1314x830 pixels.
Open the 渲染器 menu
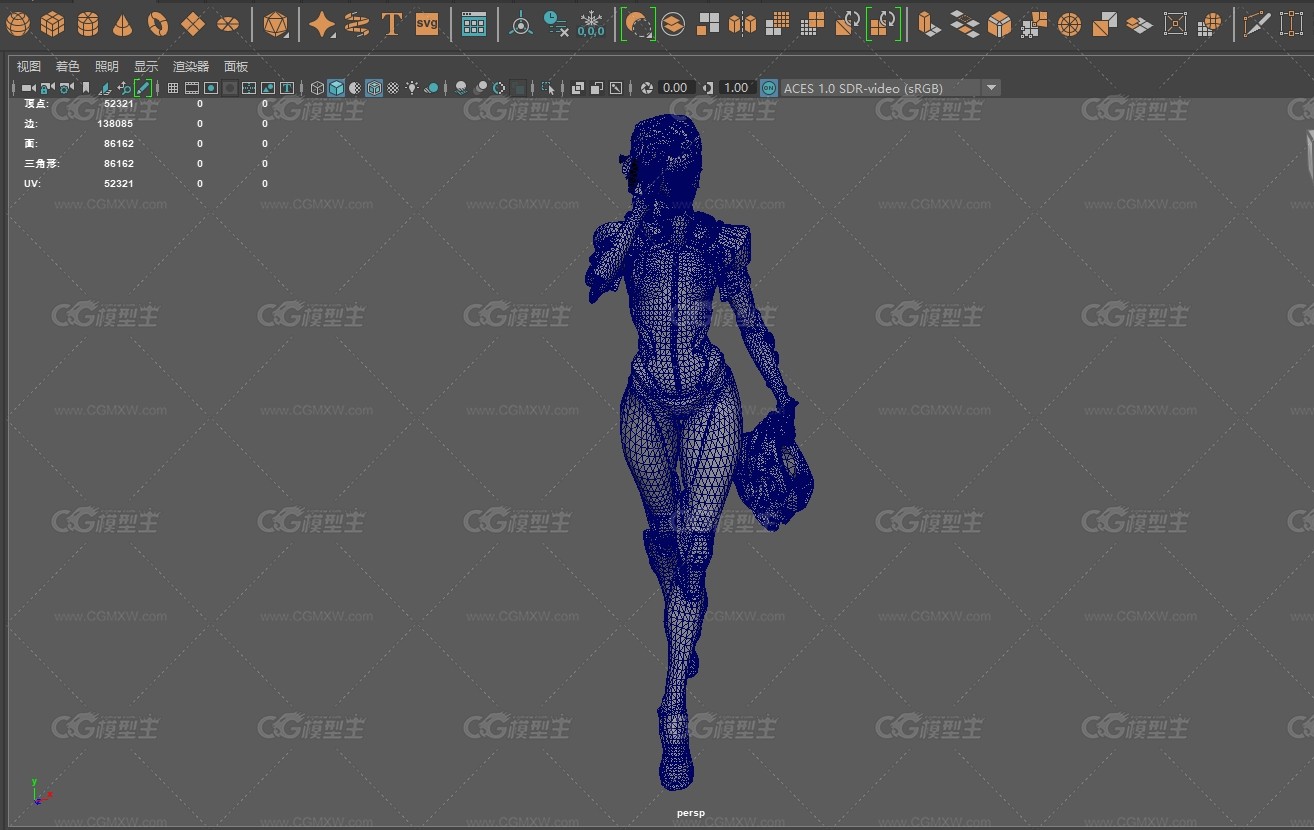pyautogui.click(x=191, y=66)
